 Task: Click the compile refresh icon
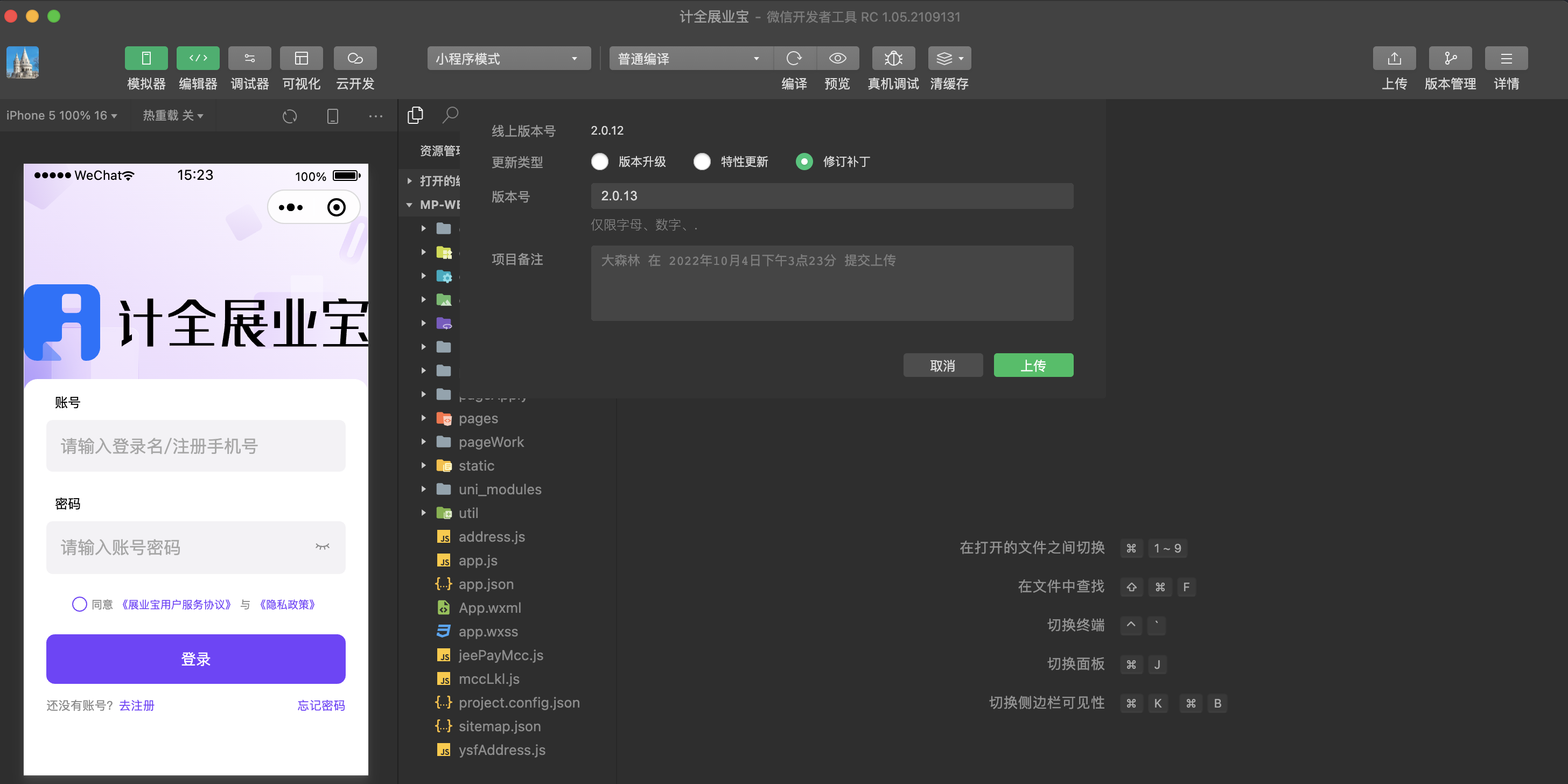(794, 59)
